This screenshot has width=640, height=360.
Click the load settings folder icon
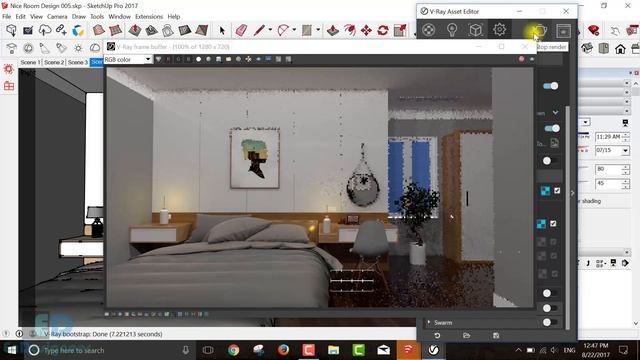467,336
